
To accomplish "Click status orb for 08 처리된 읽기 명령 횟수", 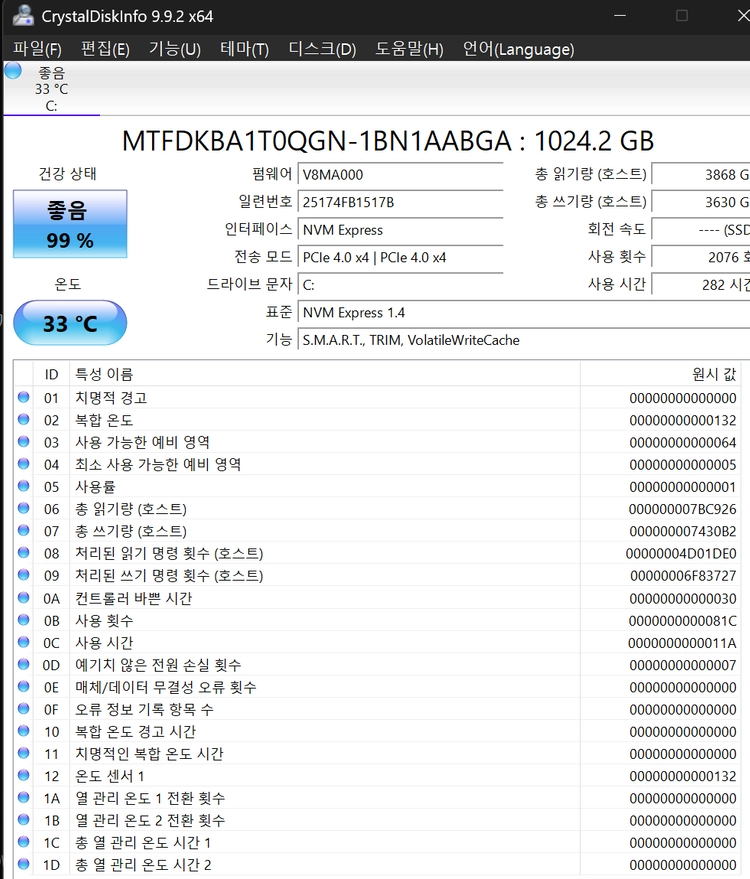I will tap(24, 553).
